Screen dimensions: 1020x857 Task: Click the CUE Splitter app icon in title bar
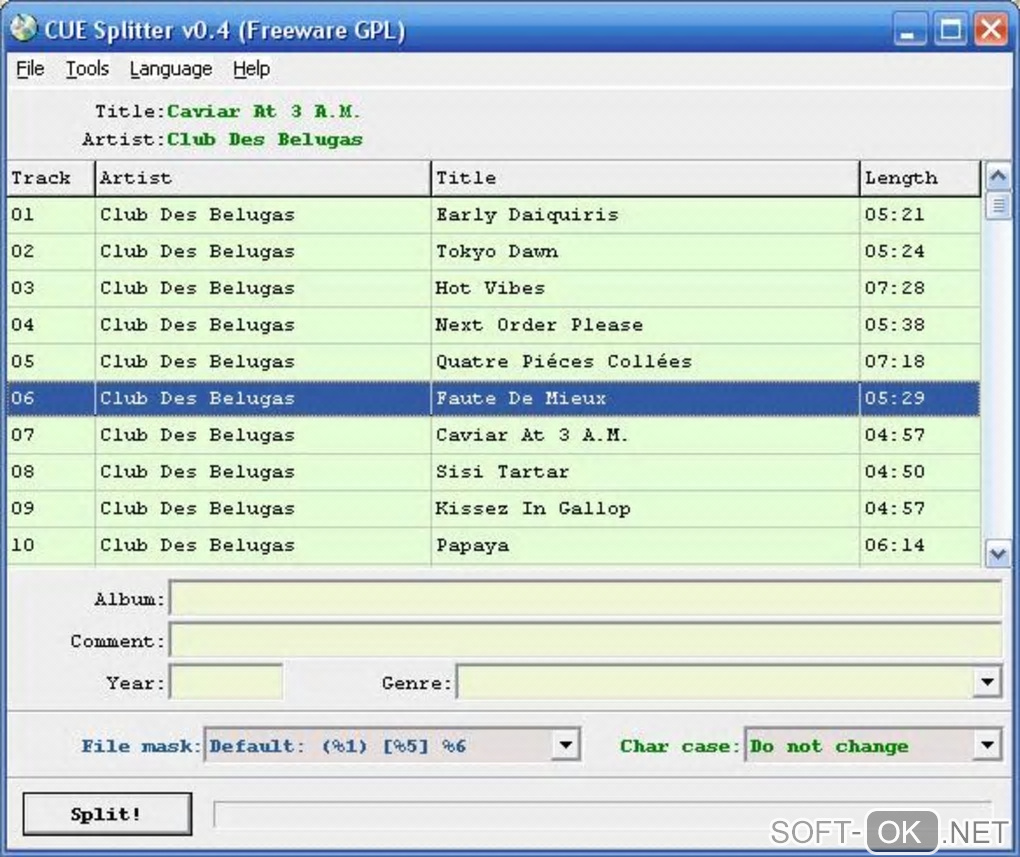(x=23, y=28)
